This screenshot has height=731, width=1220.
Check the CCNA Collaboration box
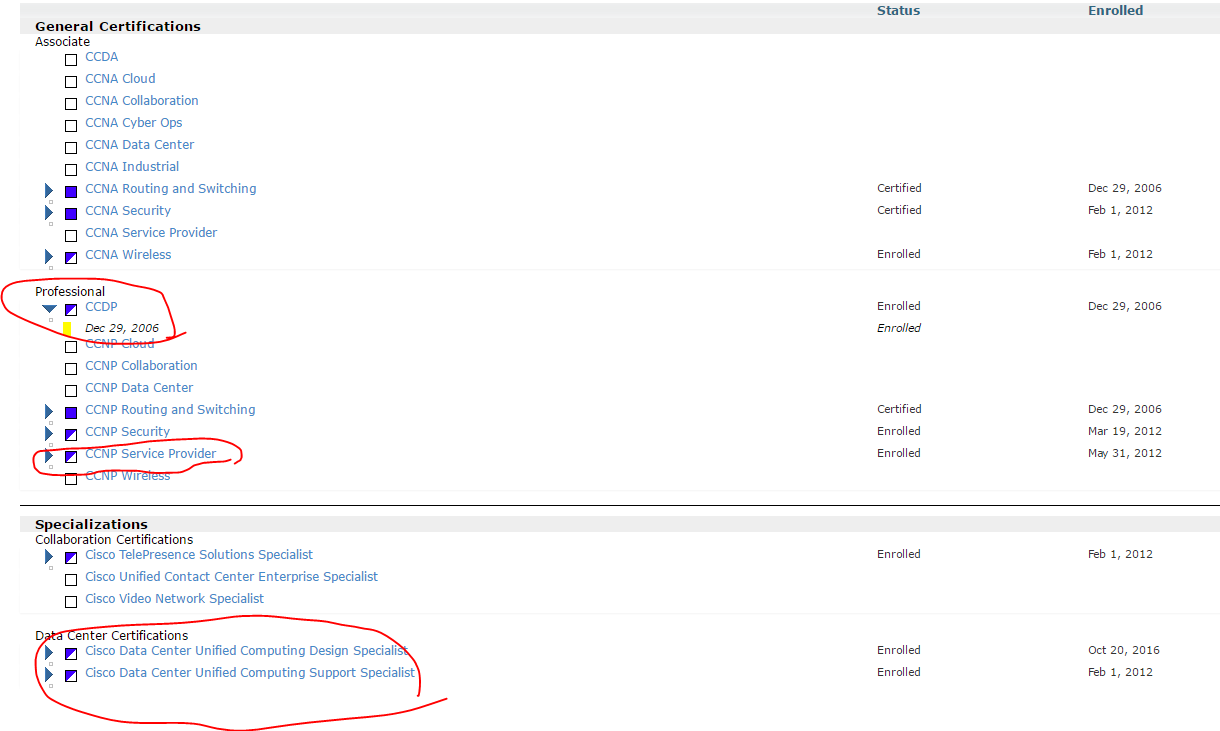[71, 104]
